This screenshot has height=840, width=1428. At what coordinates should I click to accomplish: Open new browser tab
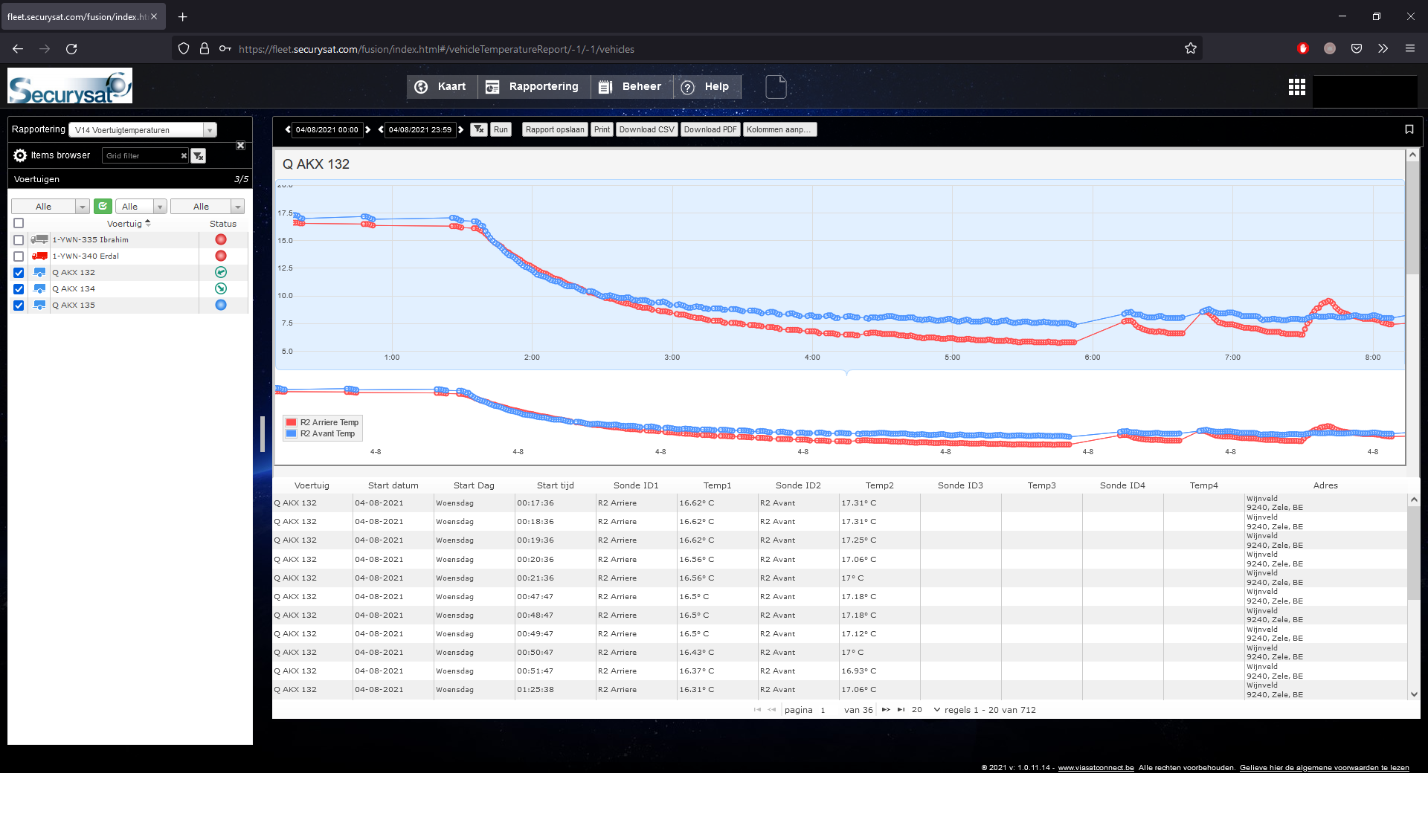182,16
